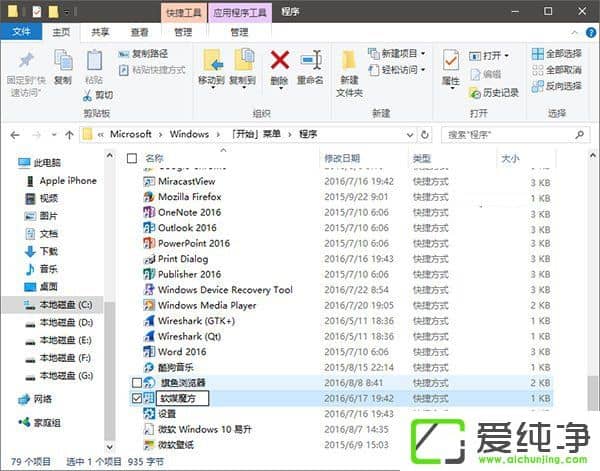
Task: Click the Up one level arrow
Action: [x=69, y=135]
